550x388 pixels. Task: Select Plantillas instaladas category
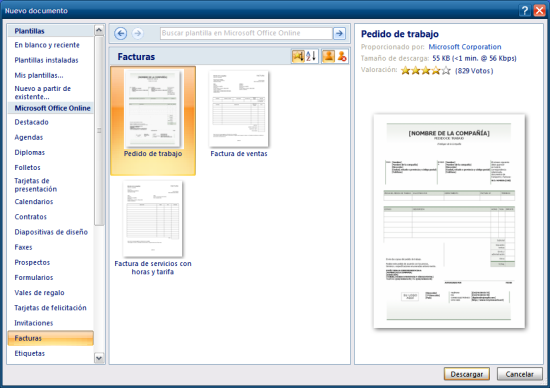tap(46, 60)
